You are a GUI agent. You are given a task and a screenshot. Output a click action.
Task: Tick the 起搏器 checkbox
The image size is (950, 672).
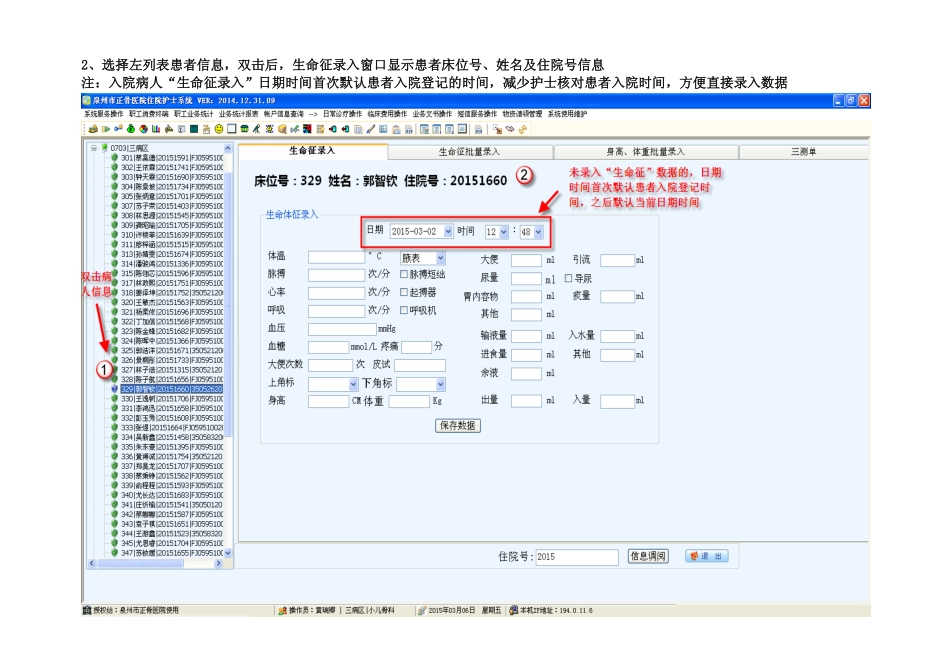[x=404, y=292]
